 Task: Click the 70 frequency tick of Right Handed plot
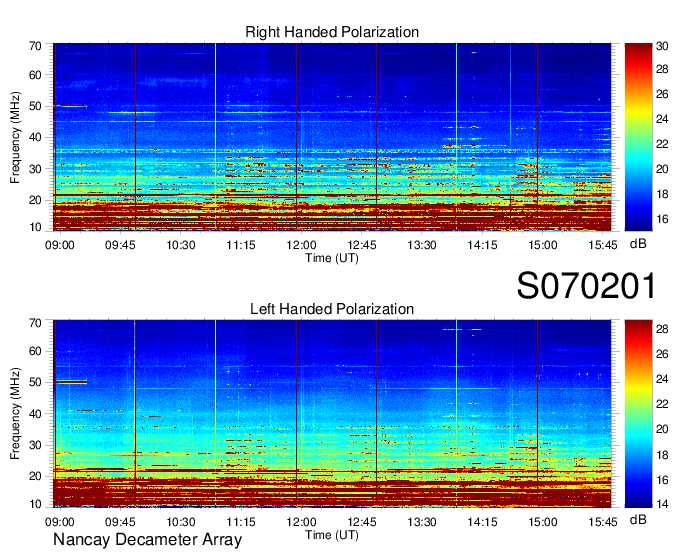coord(35,46)
